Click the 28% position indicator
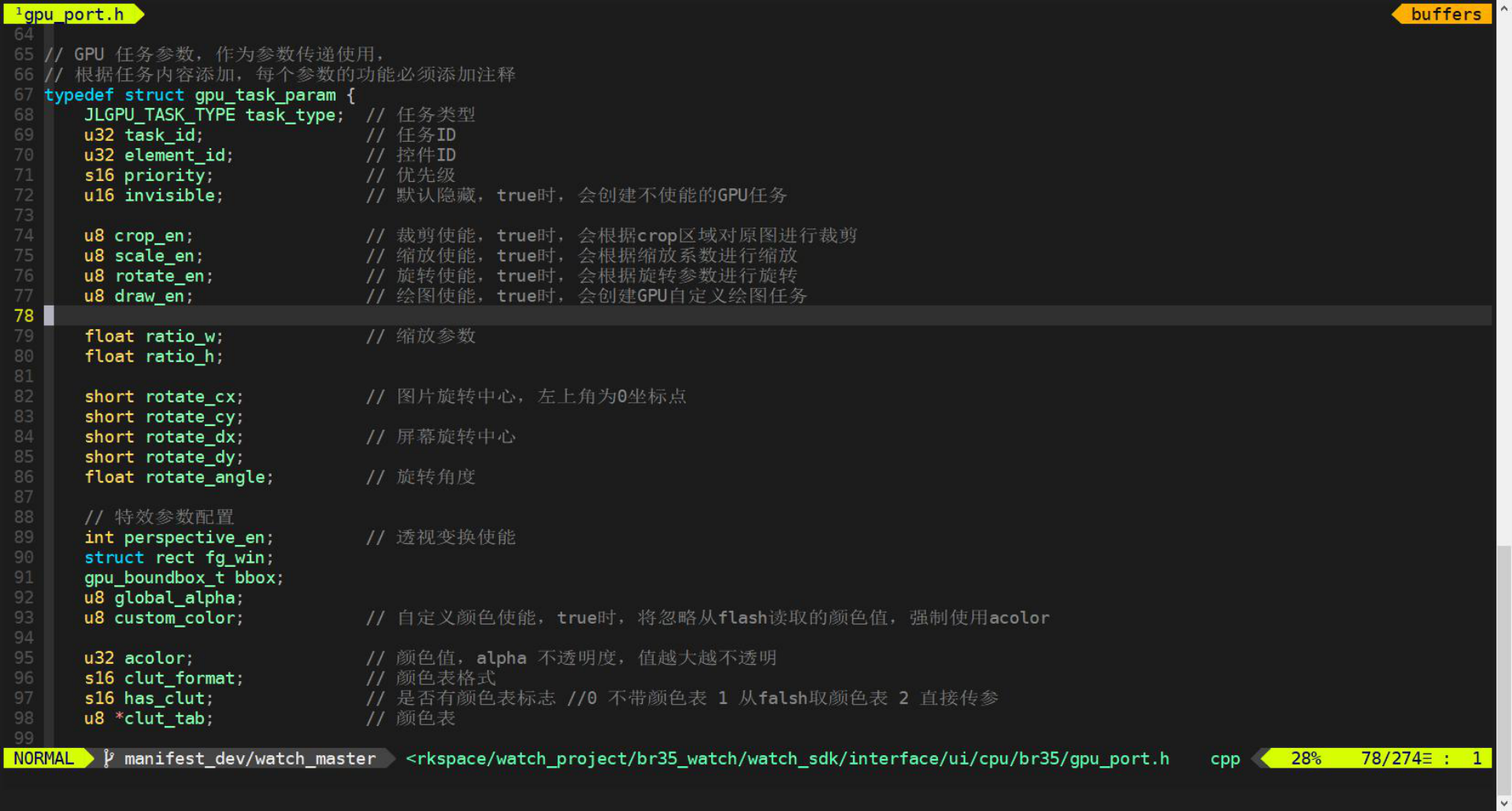Screen dimensions: 1512x811 [x=1306, y=758]
